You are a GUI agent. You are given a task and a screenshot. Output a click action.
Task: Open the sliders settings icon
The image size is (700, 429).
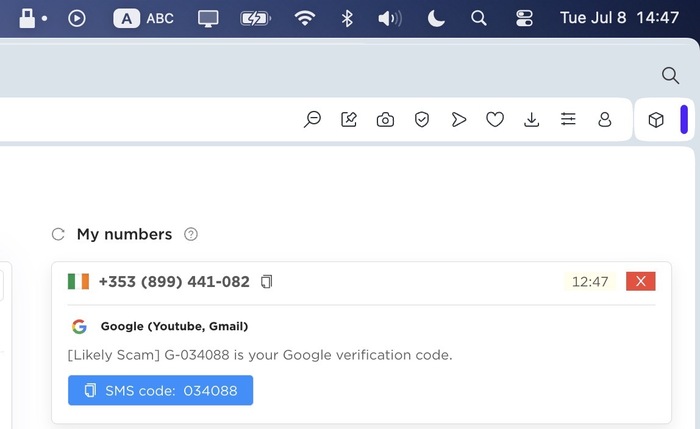point(568,120)
